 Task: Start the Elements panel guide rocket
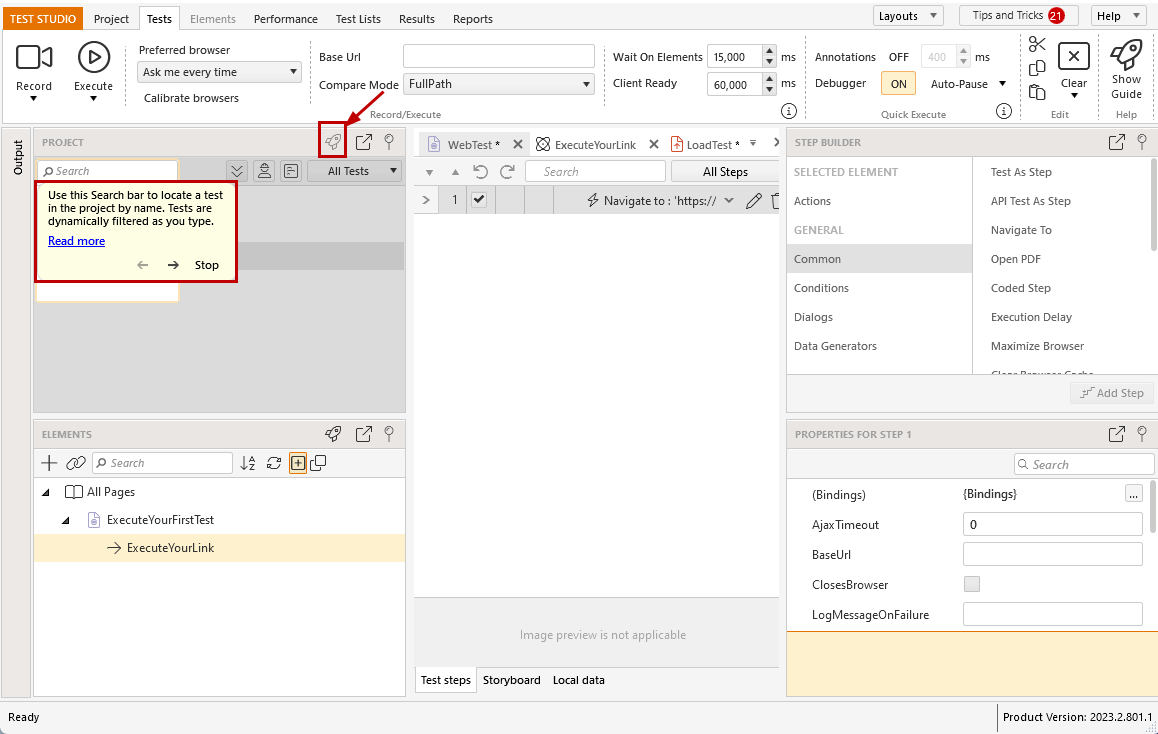tap(333, 434)
